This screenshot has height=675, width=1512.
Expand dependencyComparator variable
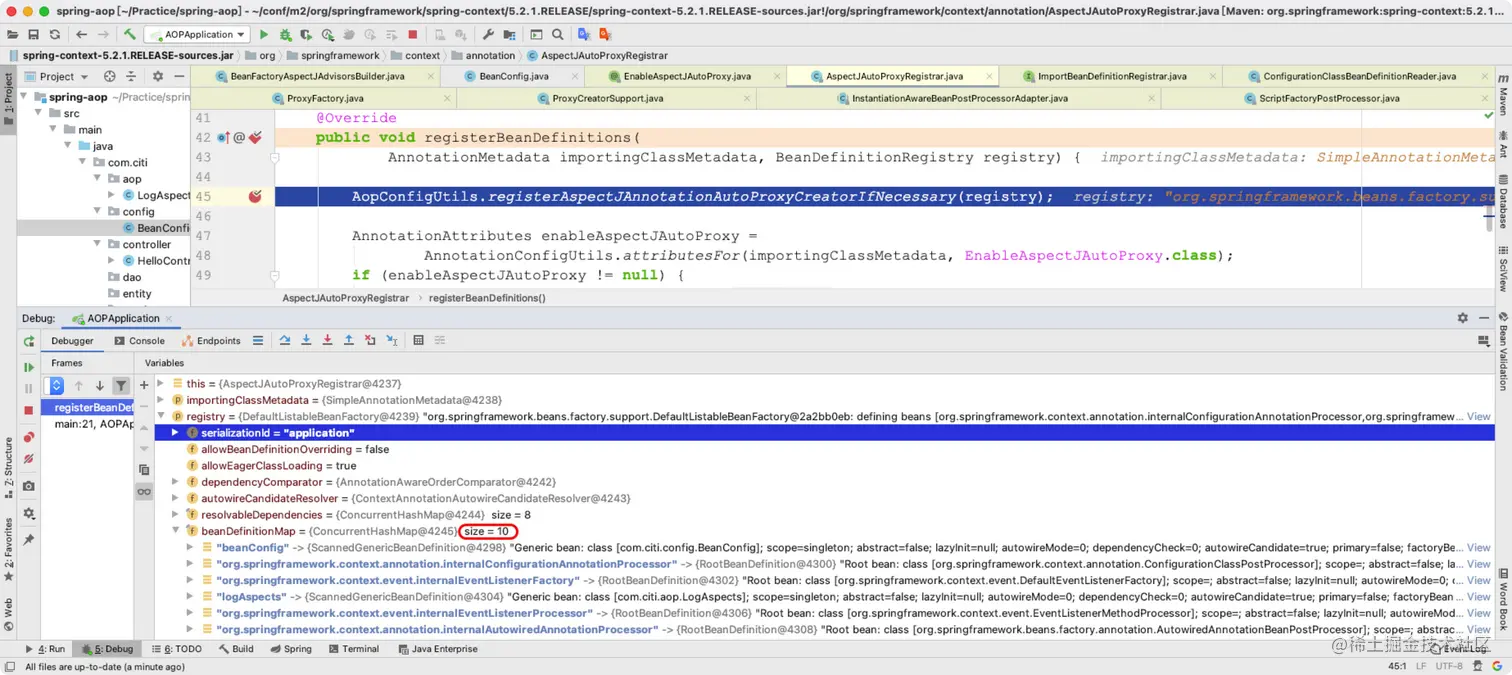(176, 482)
